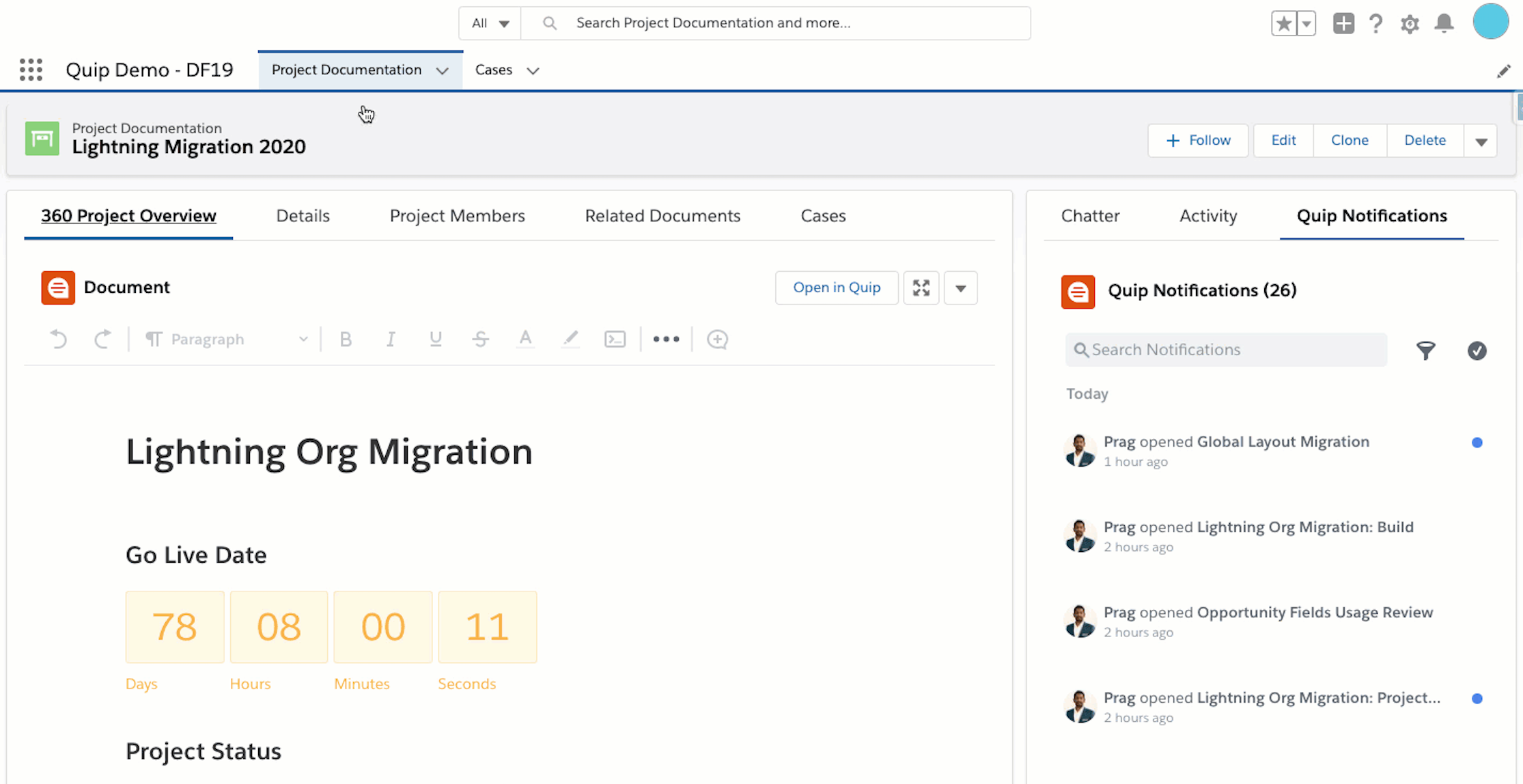The width and height of the screenshot is (1523, 784).
Task: Switch to the Related Documents tab
Action: click(x=662, y=216)
